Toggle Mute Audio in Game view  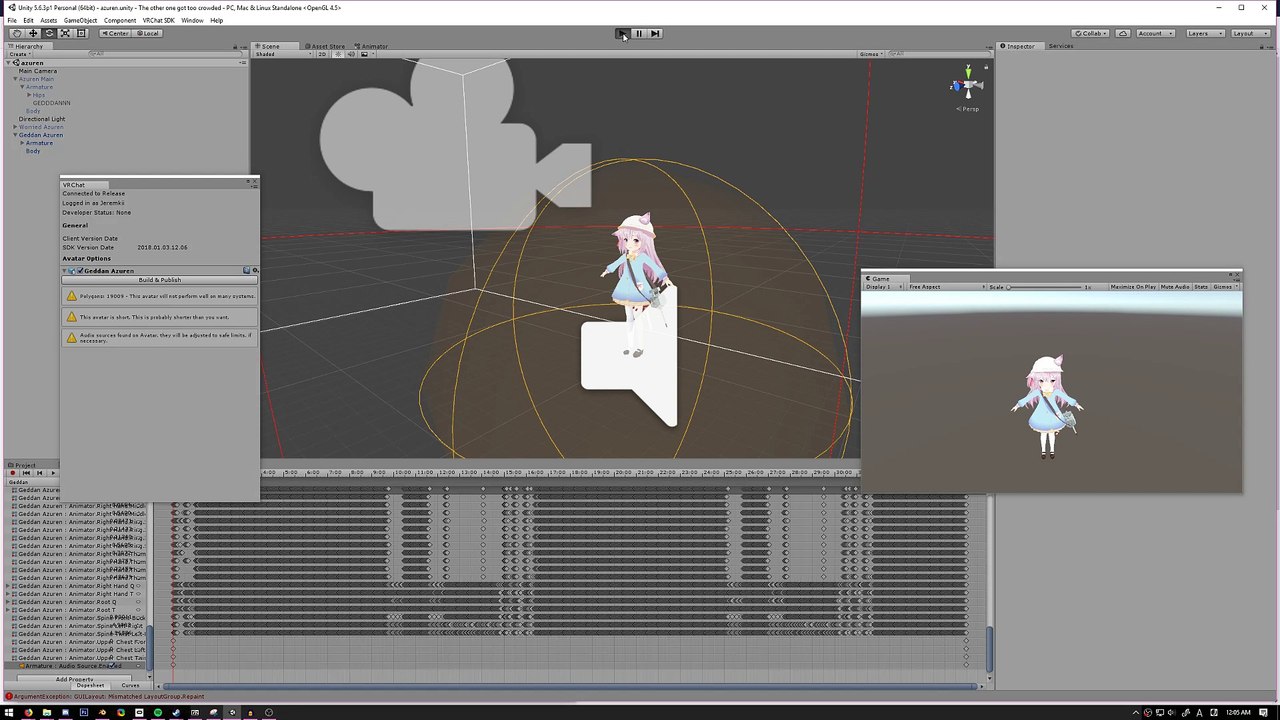1175,287
